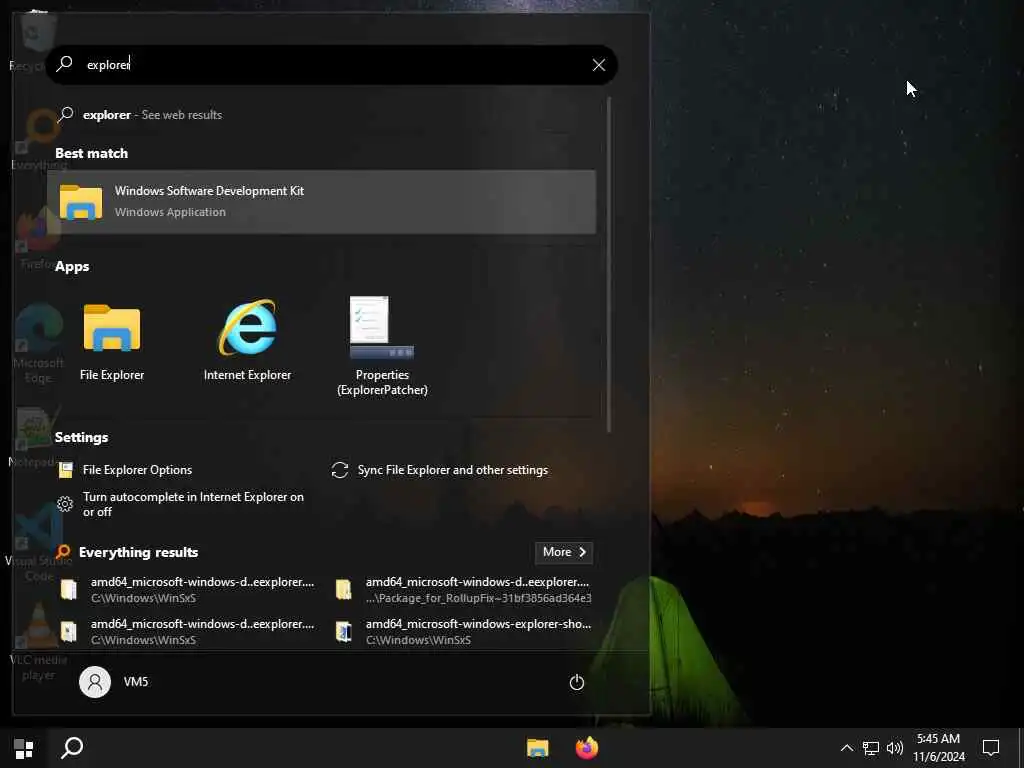Click the VM5 user account avatar

(95, 682)
